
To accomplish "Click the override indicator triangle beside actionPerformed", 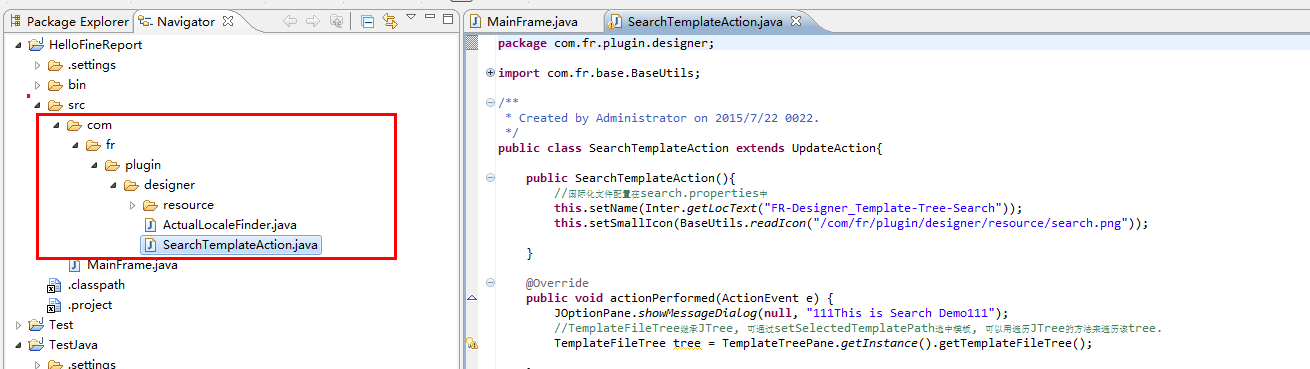I will coord(472,298).
